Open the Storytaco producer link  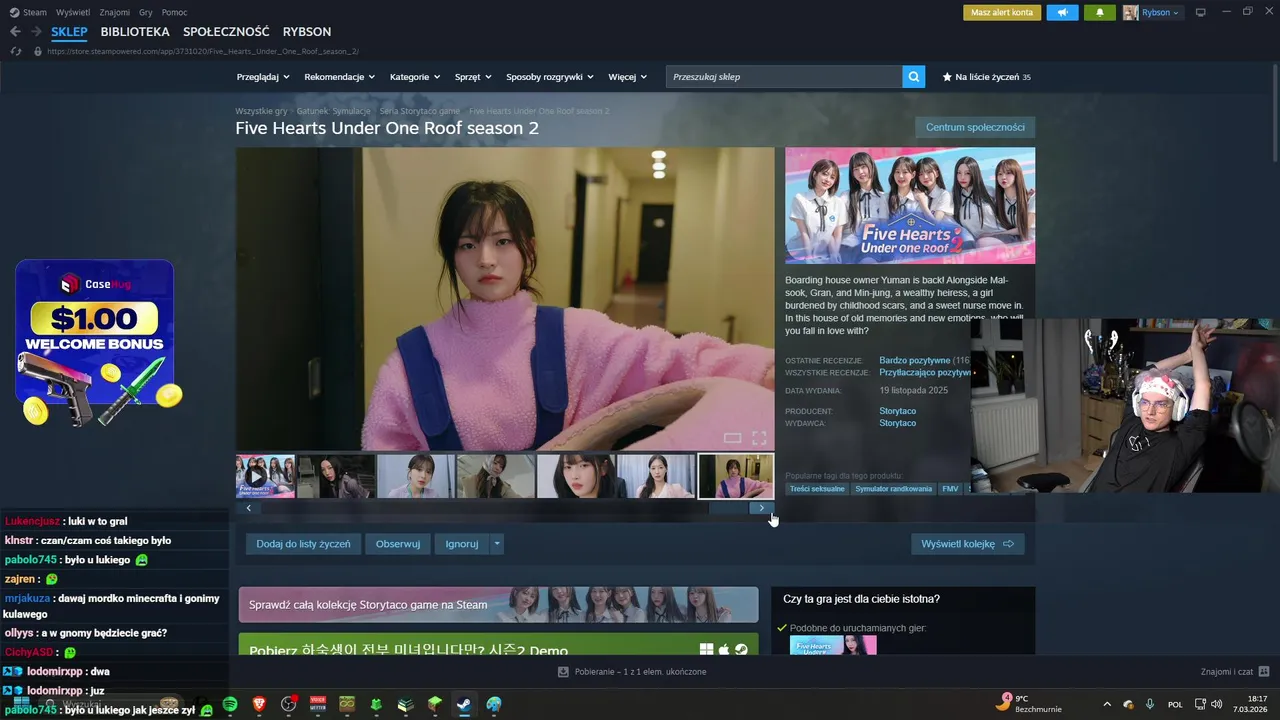click(x=897, y=411)
